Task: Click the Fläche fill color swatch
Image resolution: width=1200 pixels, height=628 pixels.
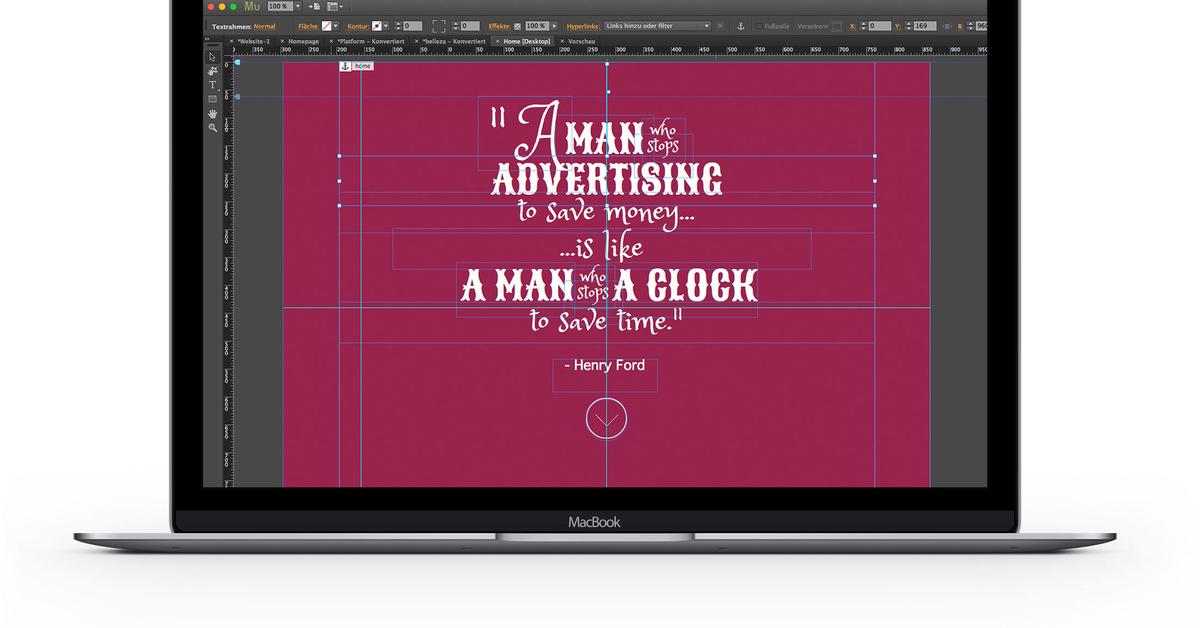Action: click(x=326, y=26)
